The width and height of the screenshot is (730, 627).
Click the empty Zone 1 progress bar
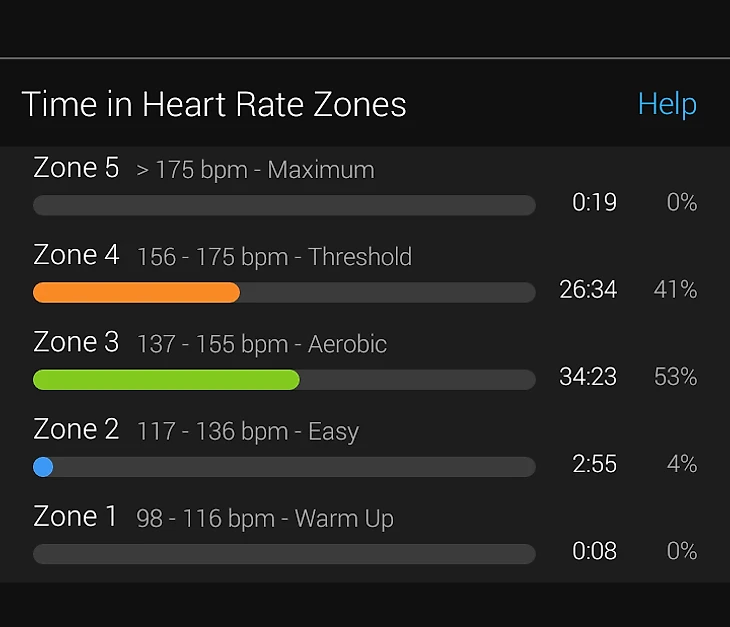pos(284,554)
